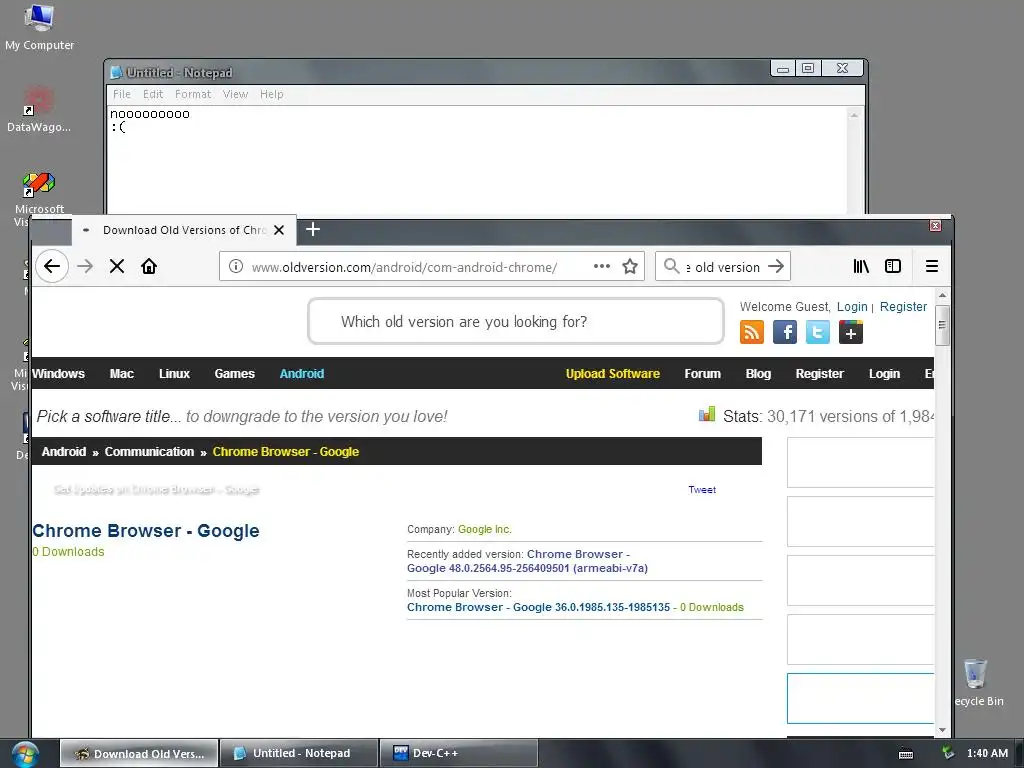Click the 'Which old version' search field
Viewport: 1024px width, 768px height.
(x=515, y=321)
